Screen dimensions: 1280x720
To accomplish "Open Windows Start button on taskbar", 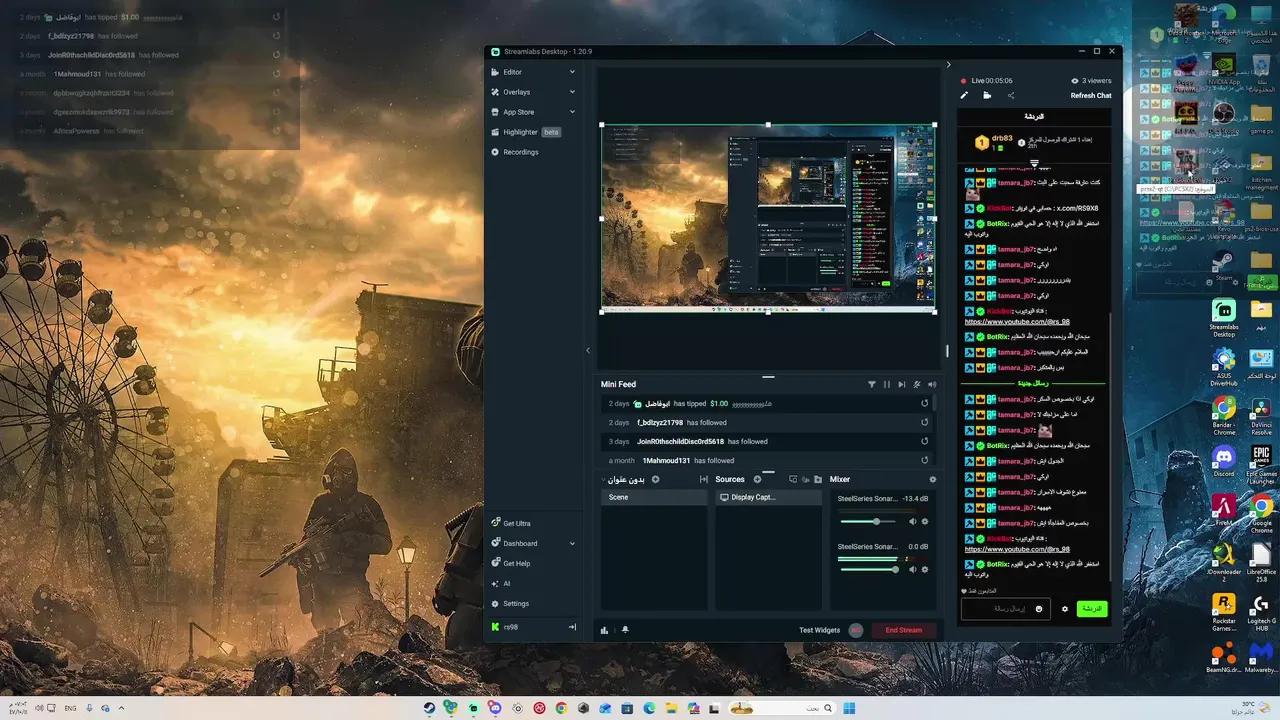I will (x=849, y=708).
